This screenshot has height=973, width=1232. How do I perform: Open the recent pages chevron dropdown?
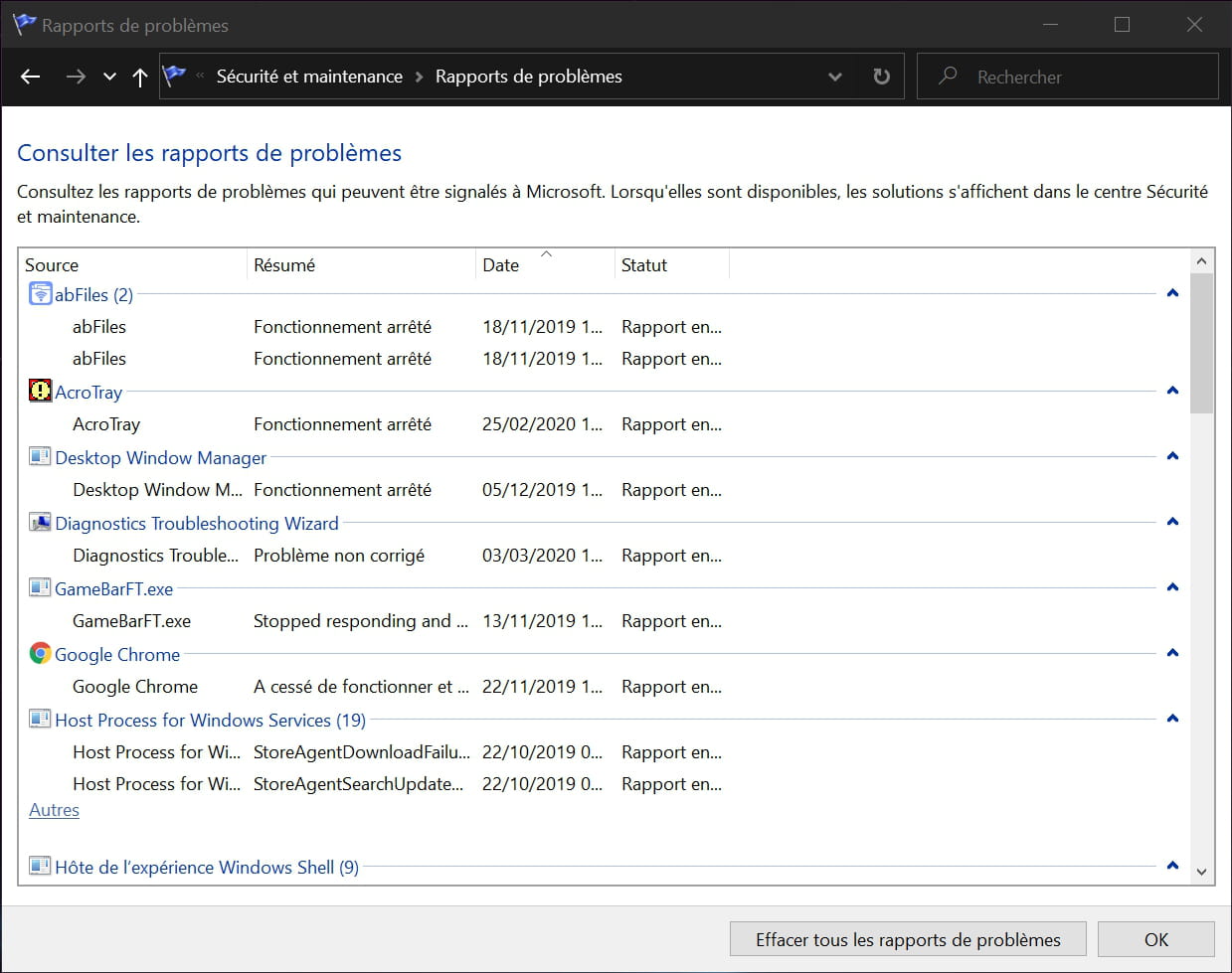109,76
